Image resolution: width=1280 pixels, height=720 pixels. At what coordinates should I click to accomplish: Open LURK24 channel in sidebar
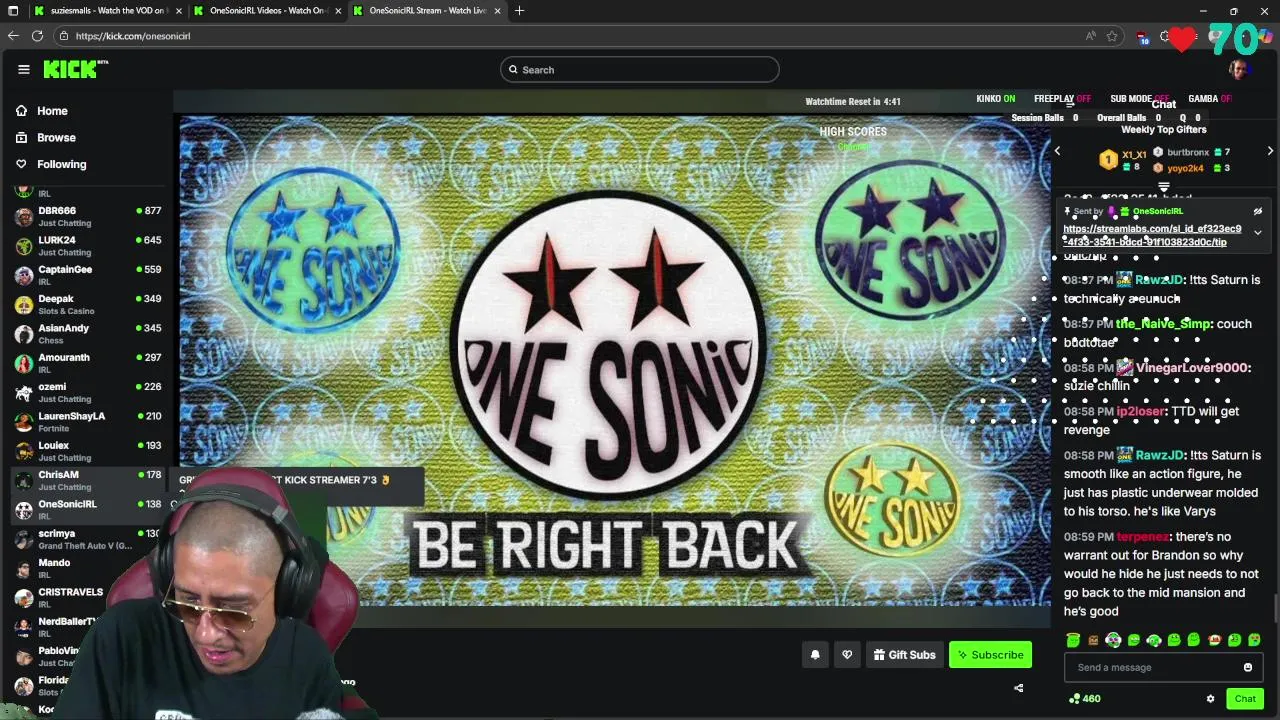88,246
